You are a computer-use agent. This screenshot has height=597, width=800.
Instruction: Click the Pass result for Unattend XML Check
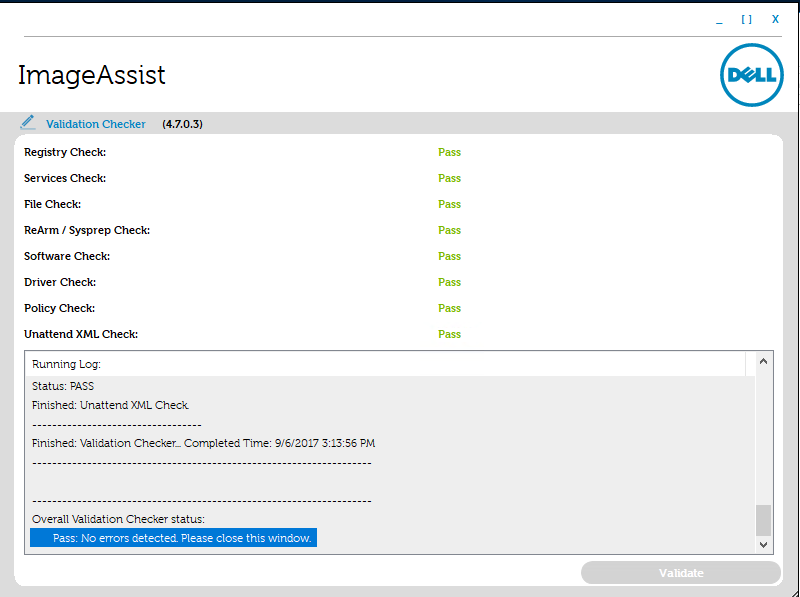(x=449, y=334)
